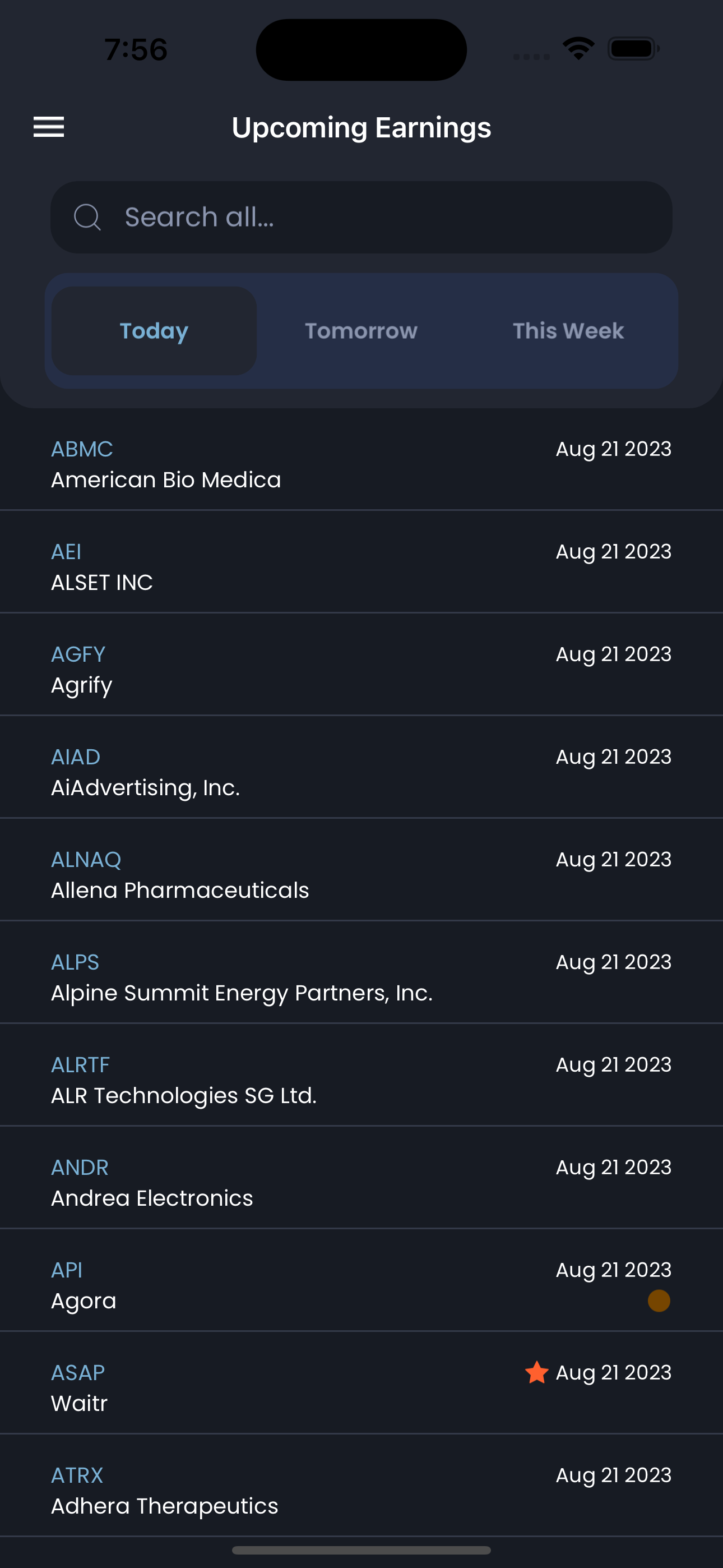Switch to the Tomorrow tab
This screenshot has width=723, height=1568.
(361, 331)
